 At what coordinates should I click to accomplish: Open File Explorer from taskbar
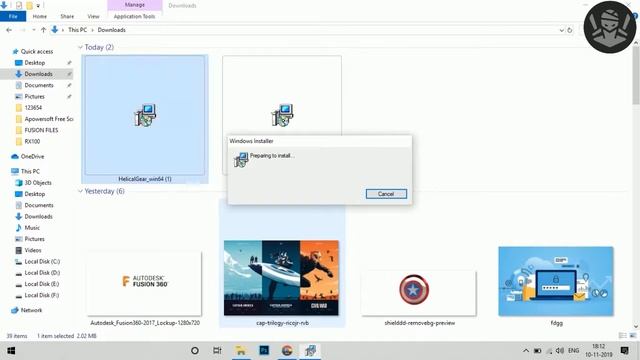pos(241,351)
